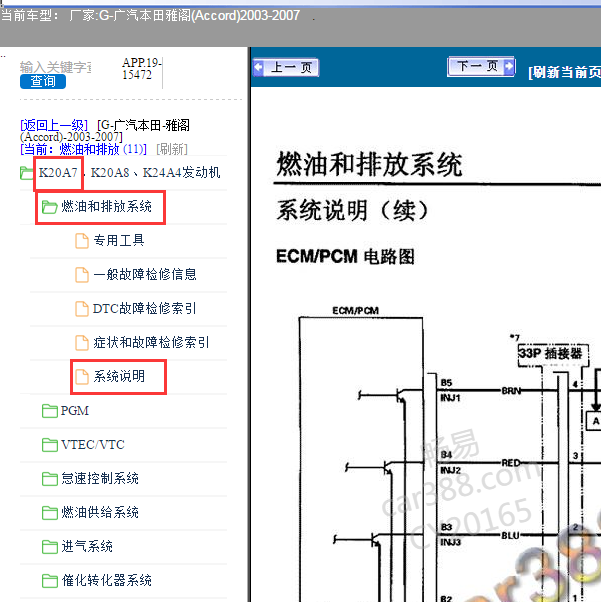Go to previous page with 上一页
The image size is (601, 602).
tap(286, 68)
